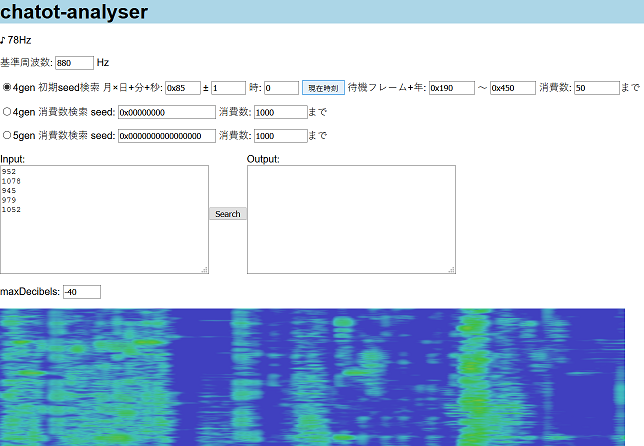
Task: Click the 月×日+分+秒 field with 0x85
Action: 183,88
